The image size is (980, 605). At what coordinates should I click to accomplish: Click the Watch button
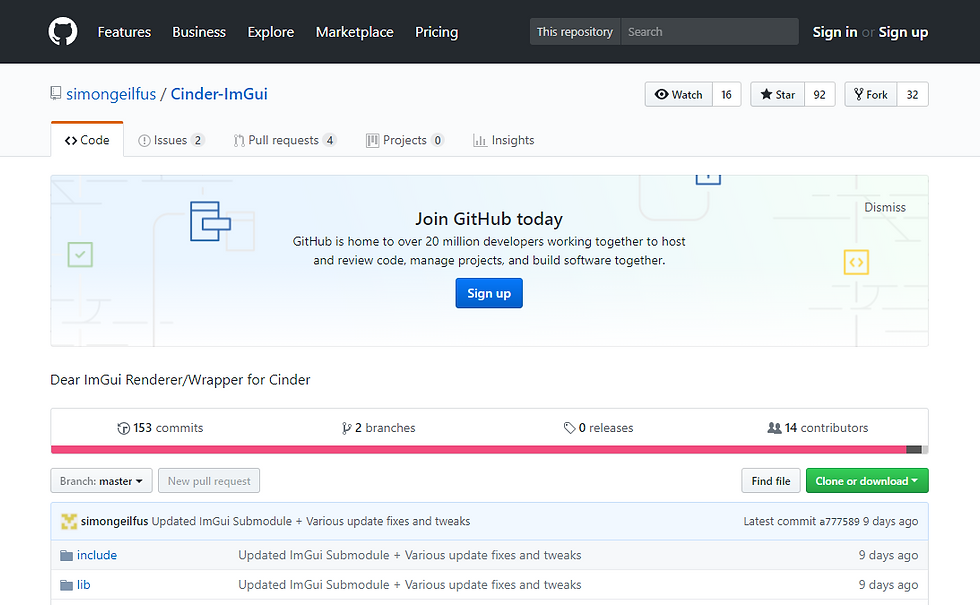click(x=679, y=94)
